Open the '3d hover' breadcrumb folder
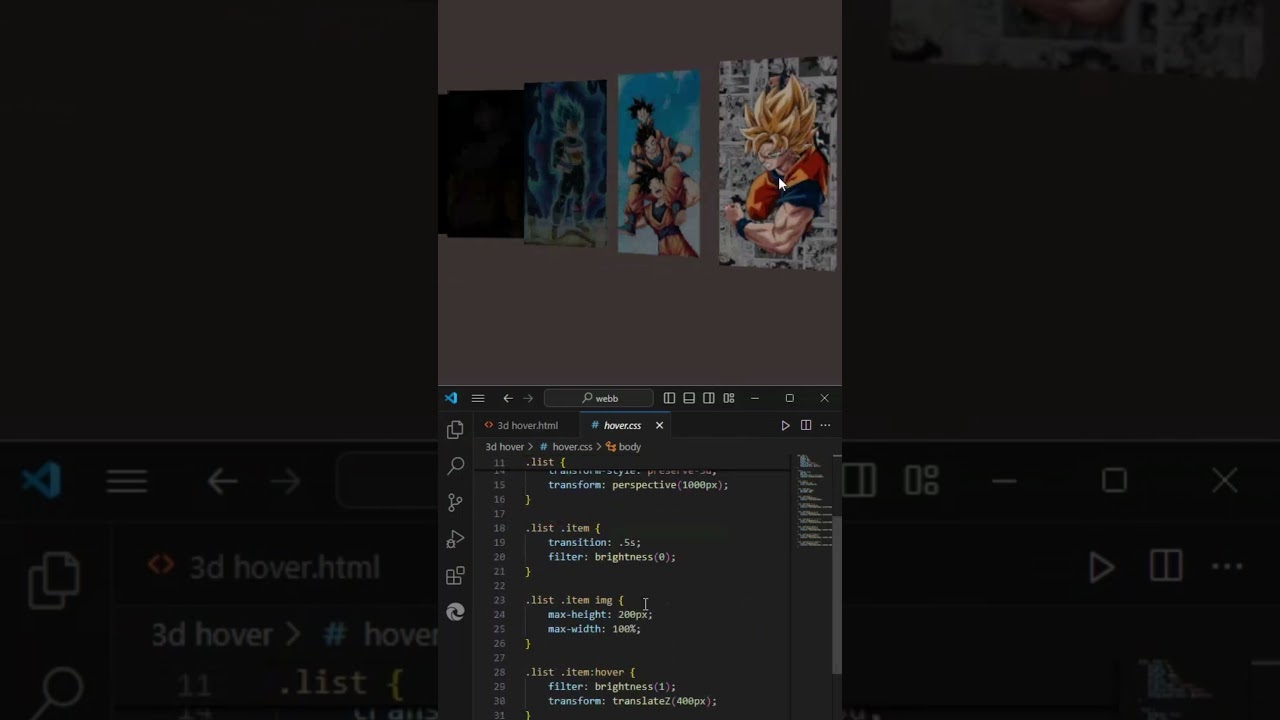The image size is (1280, 720). pos(505,447)
